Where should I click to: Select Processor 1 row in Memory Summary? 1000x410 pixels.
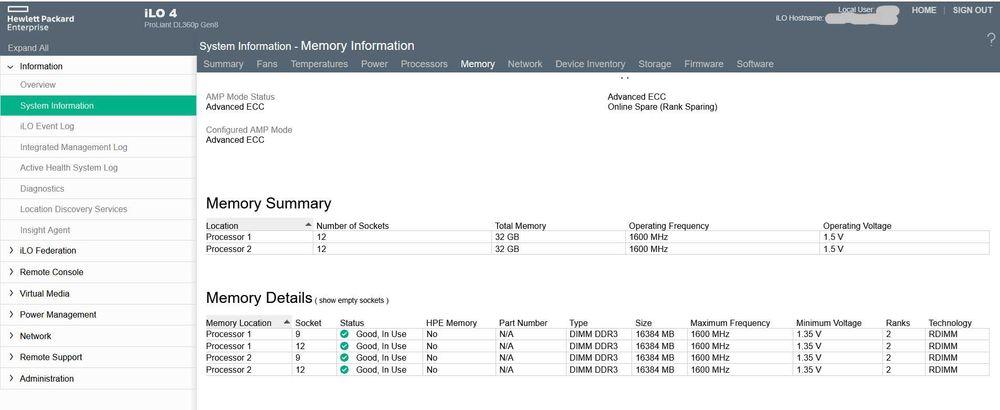(598, 237)
